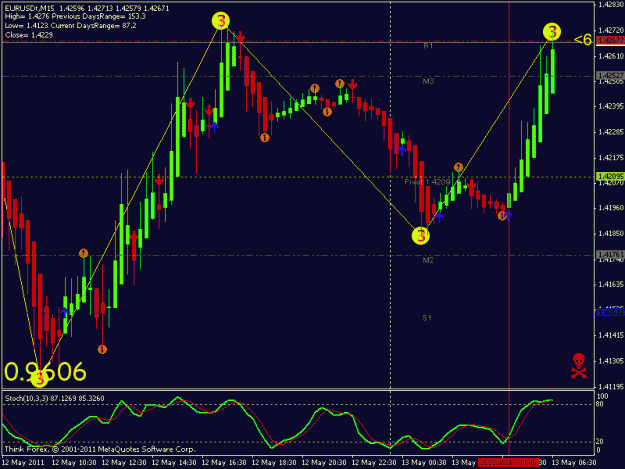Image resolution: width=625 pixels, height=469 pixels.
Task: Click the EURUSDt,M15 chart title line
Action: [x=87, y=8]
